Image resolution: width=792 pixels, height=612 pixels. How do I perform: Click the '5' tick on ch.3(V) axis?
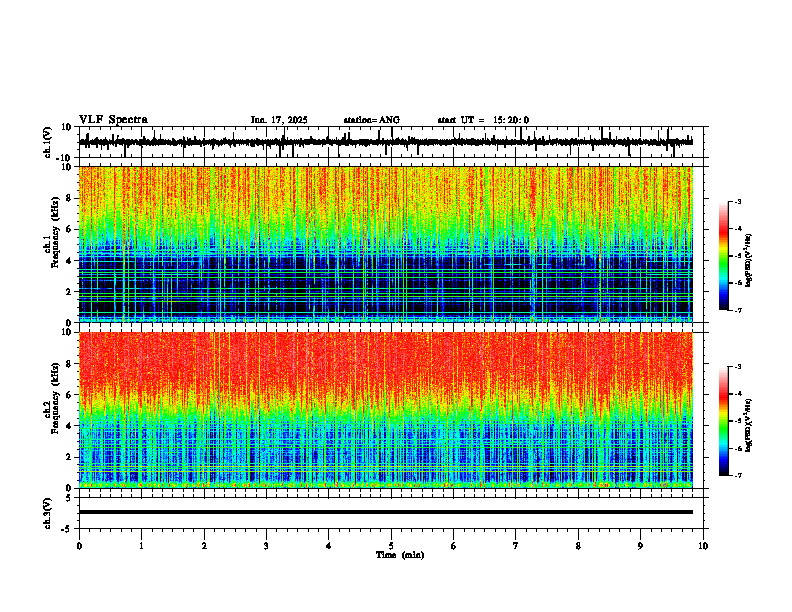[x=69, y=498]
